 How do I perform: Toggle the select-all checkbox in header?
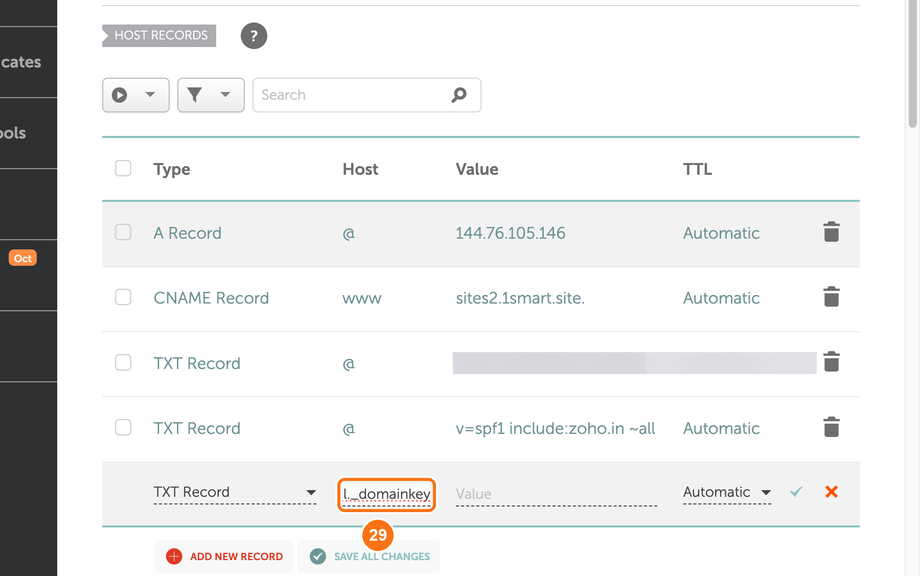[123, 168]
